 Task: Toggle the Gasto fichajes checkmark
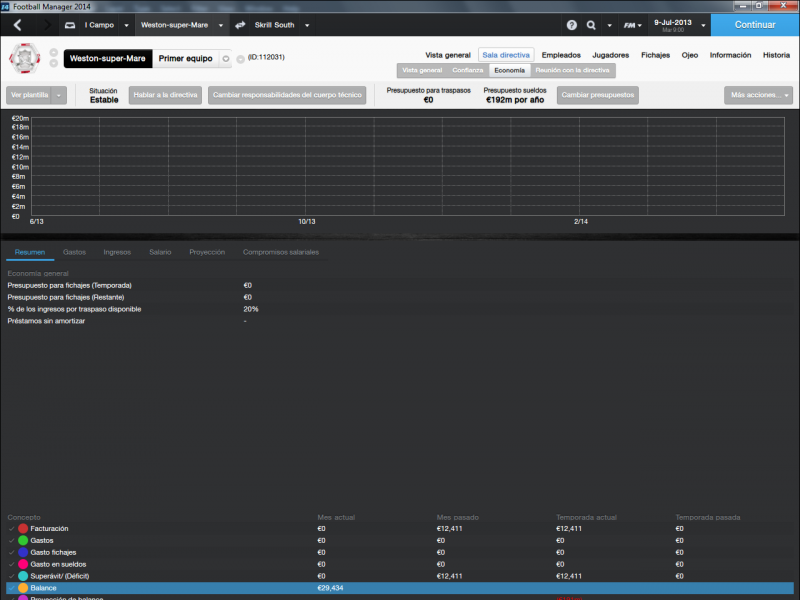[11, 553]
